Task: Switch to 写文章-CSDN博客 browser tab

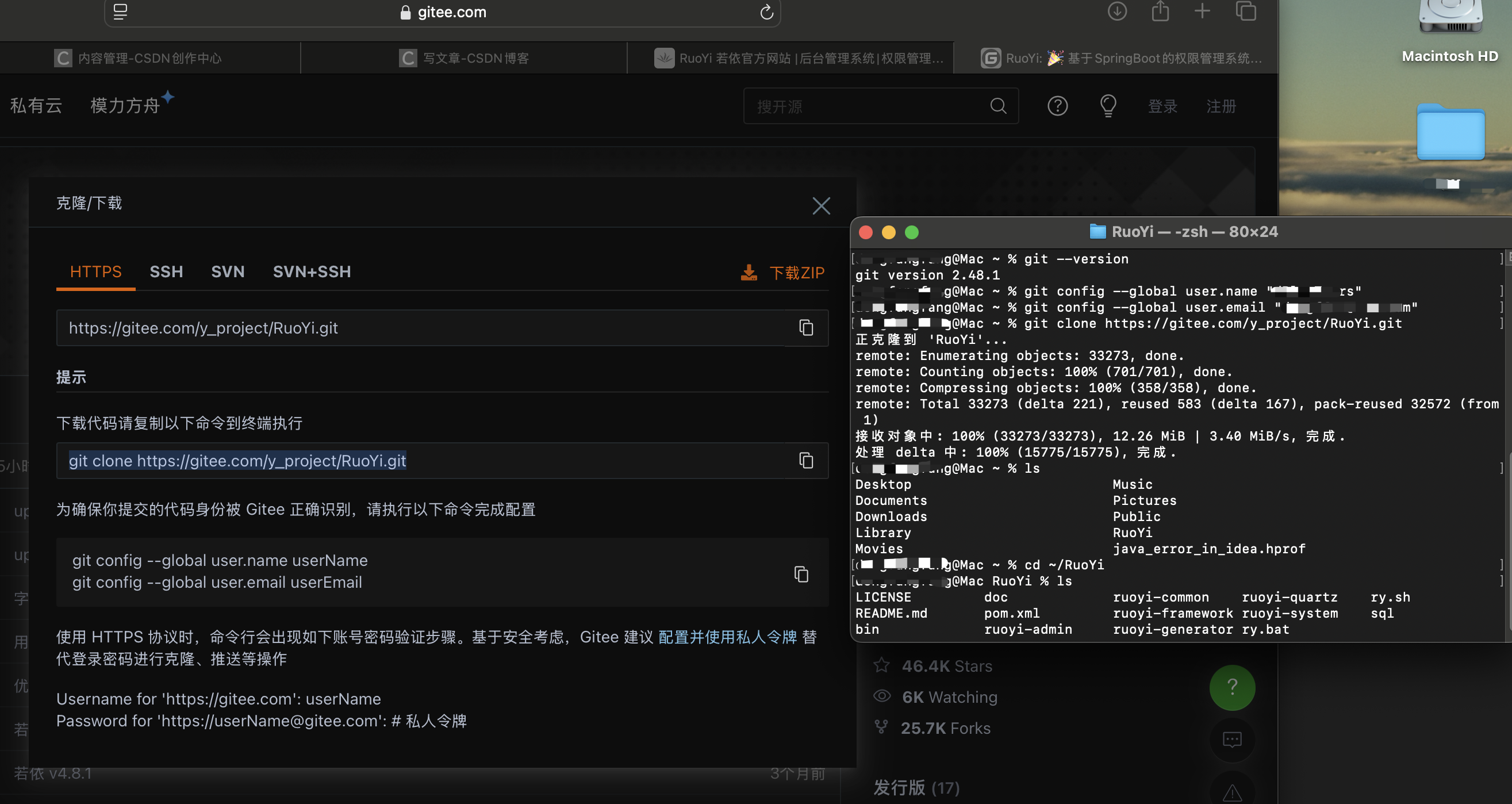Action: [464, 58]
